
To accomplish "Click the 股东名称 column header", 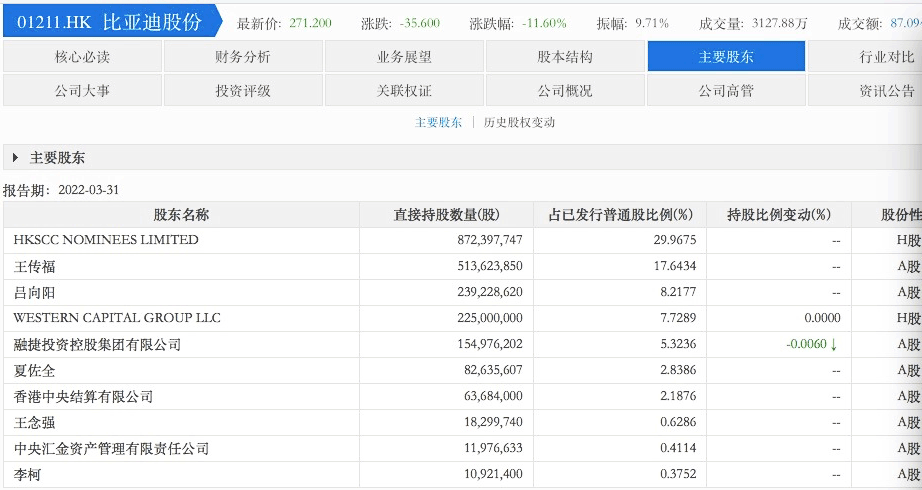I will (181, 215).
